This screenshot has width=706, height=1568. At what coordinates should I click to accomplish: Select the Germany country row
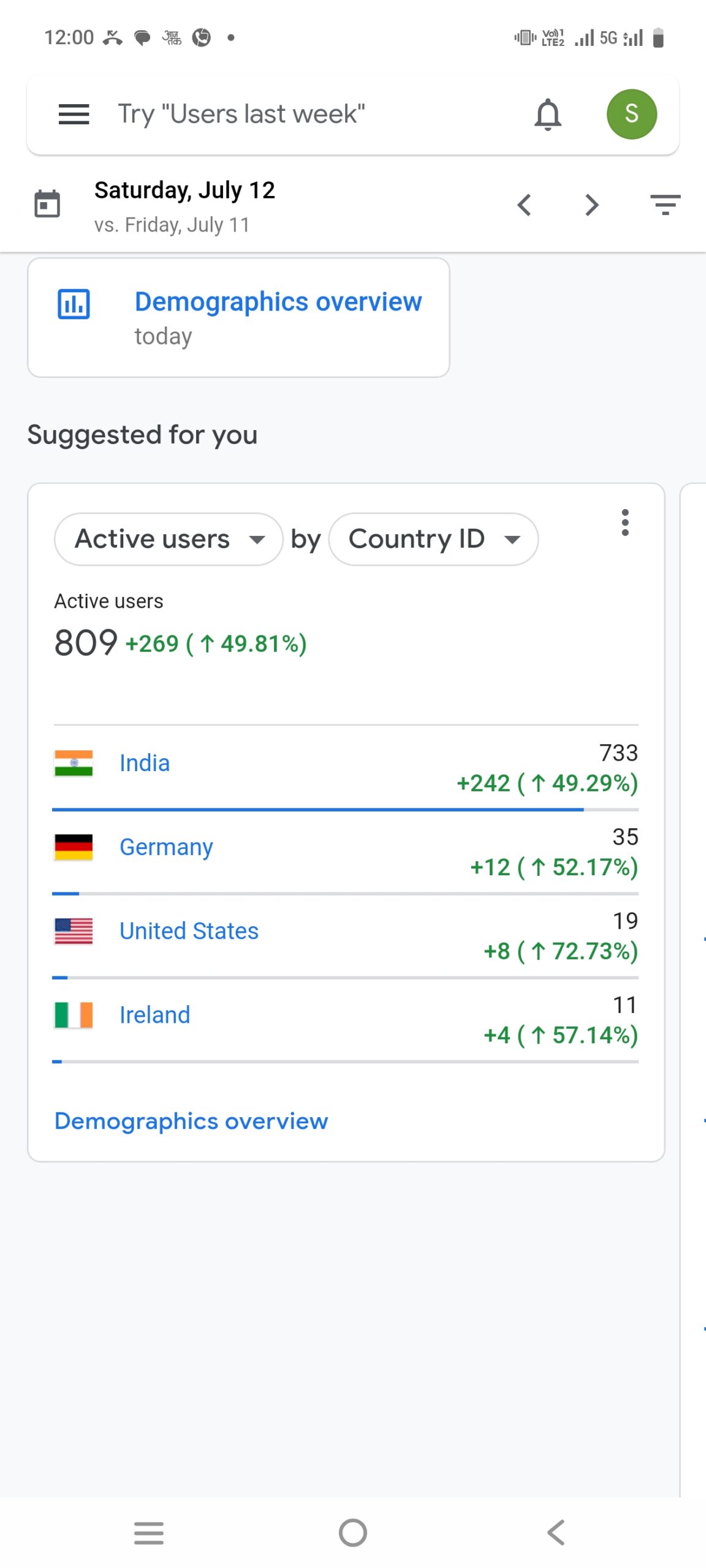pyautogui.click(x=166, y=847)
